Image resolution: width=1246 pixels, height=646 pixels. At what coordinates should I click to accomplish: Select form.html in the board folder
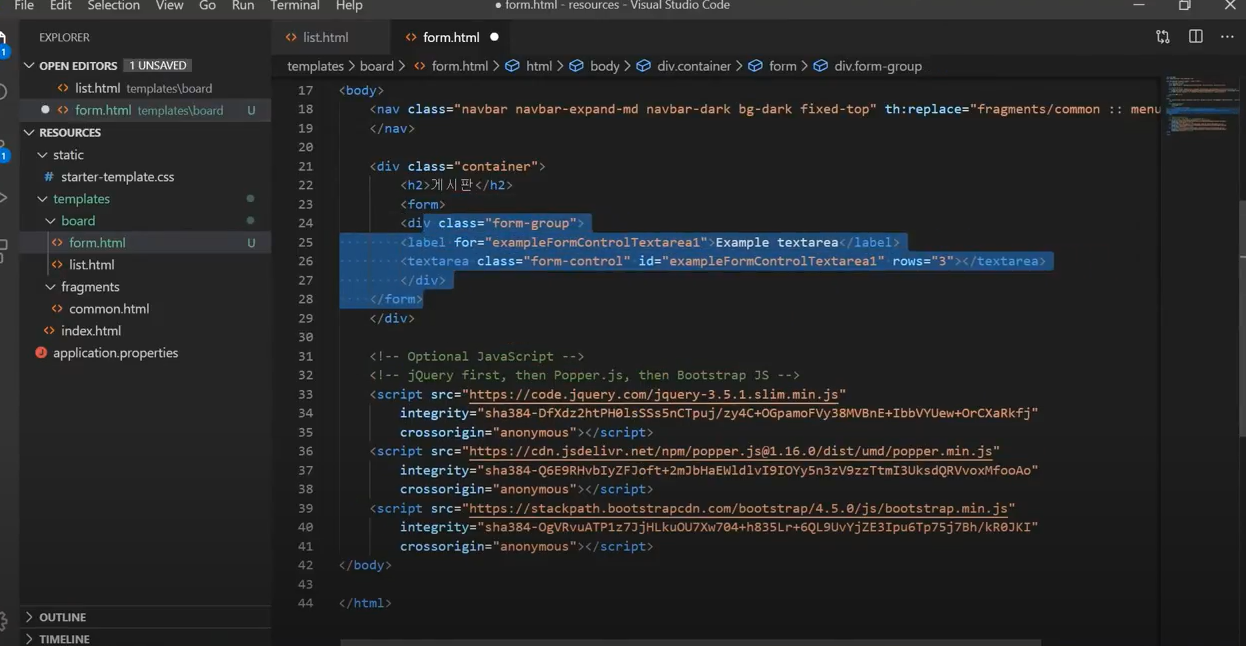point(145,243)
